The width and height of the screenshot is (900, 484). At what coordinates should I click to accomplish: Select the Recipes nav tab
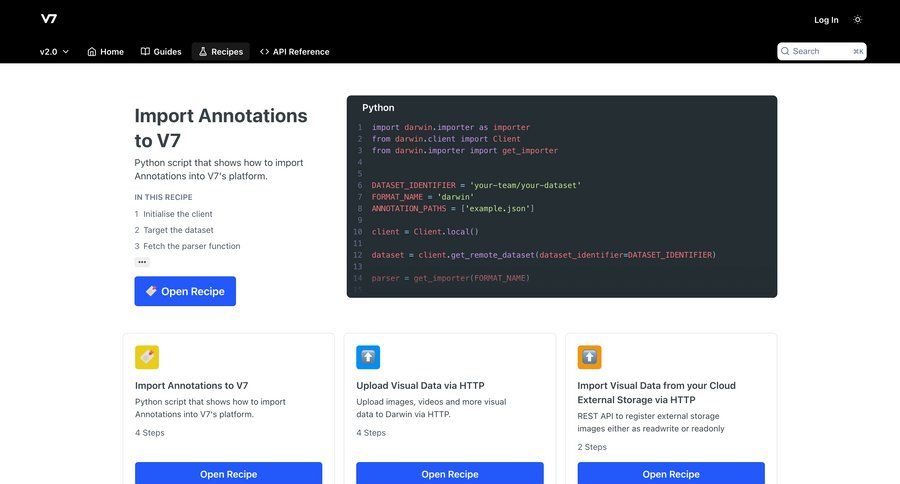(x=221, y=52)
